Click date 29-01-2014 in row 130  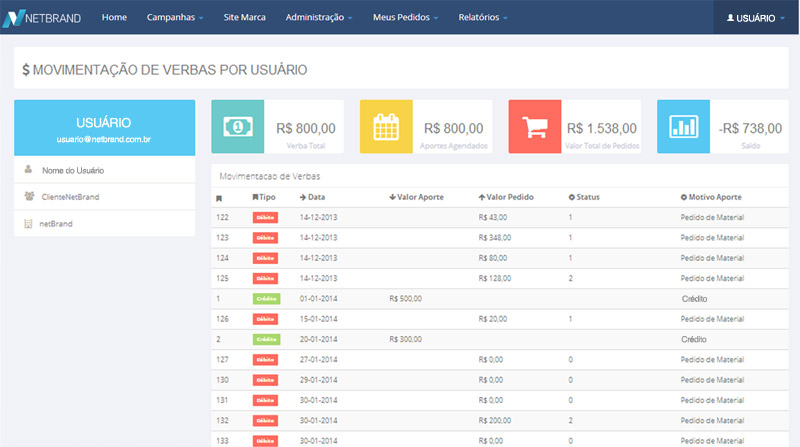click(318, 380)
